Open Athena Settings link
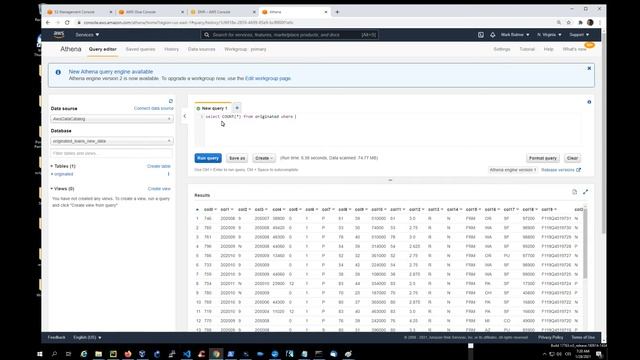This screenshot has width=640, height=360. point(502,49)
